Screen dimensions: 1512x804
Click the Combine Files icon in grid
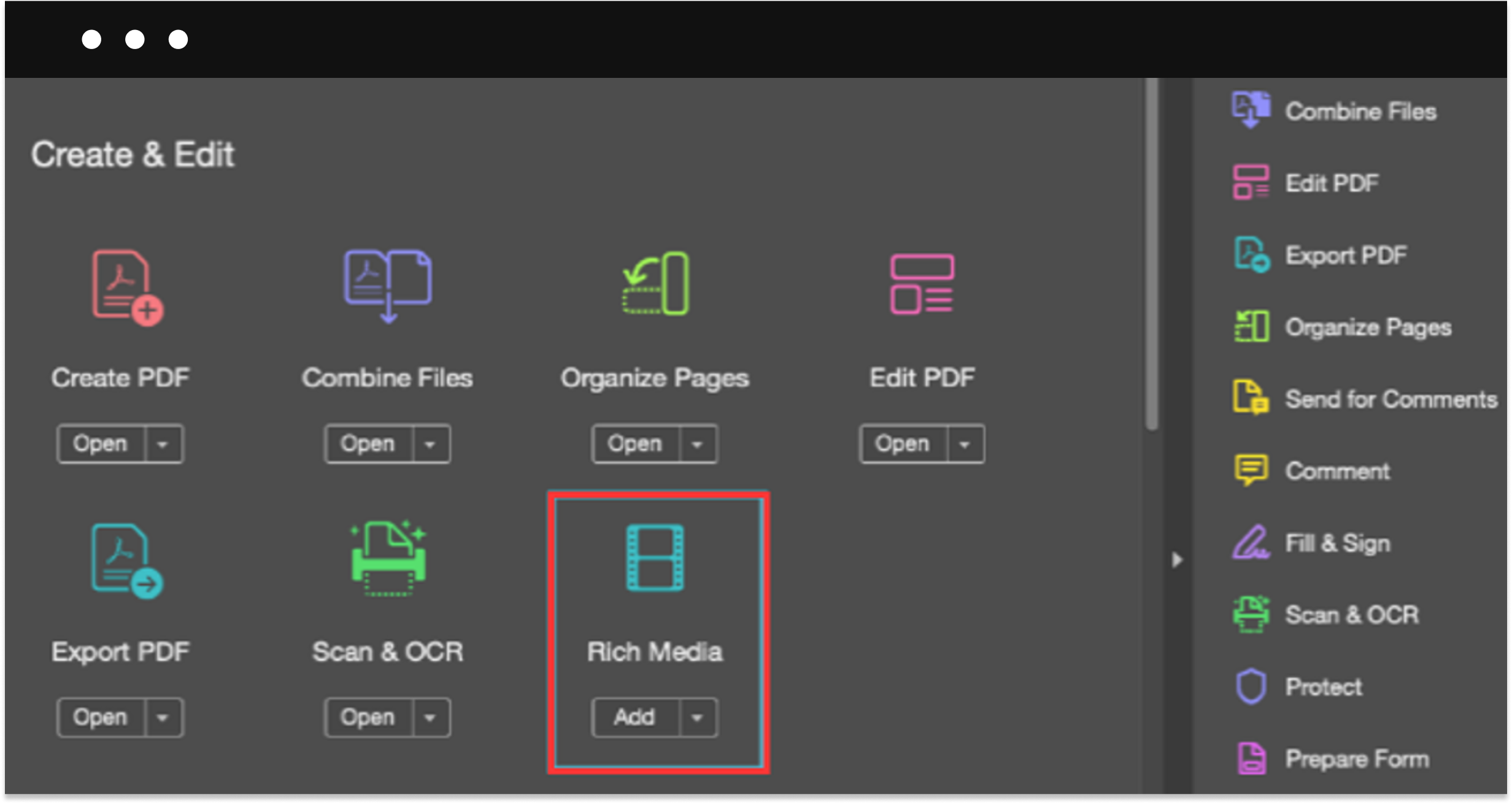click(387, 286)
